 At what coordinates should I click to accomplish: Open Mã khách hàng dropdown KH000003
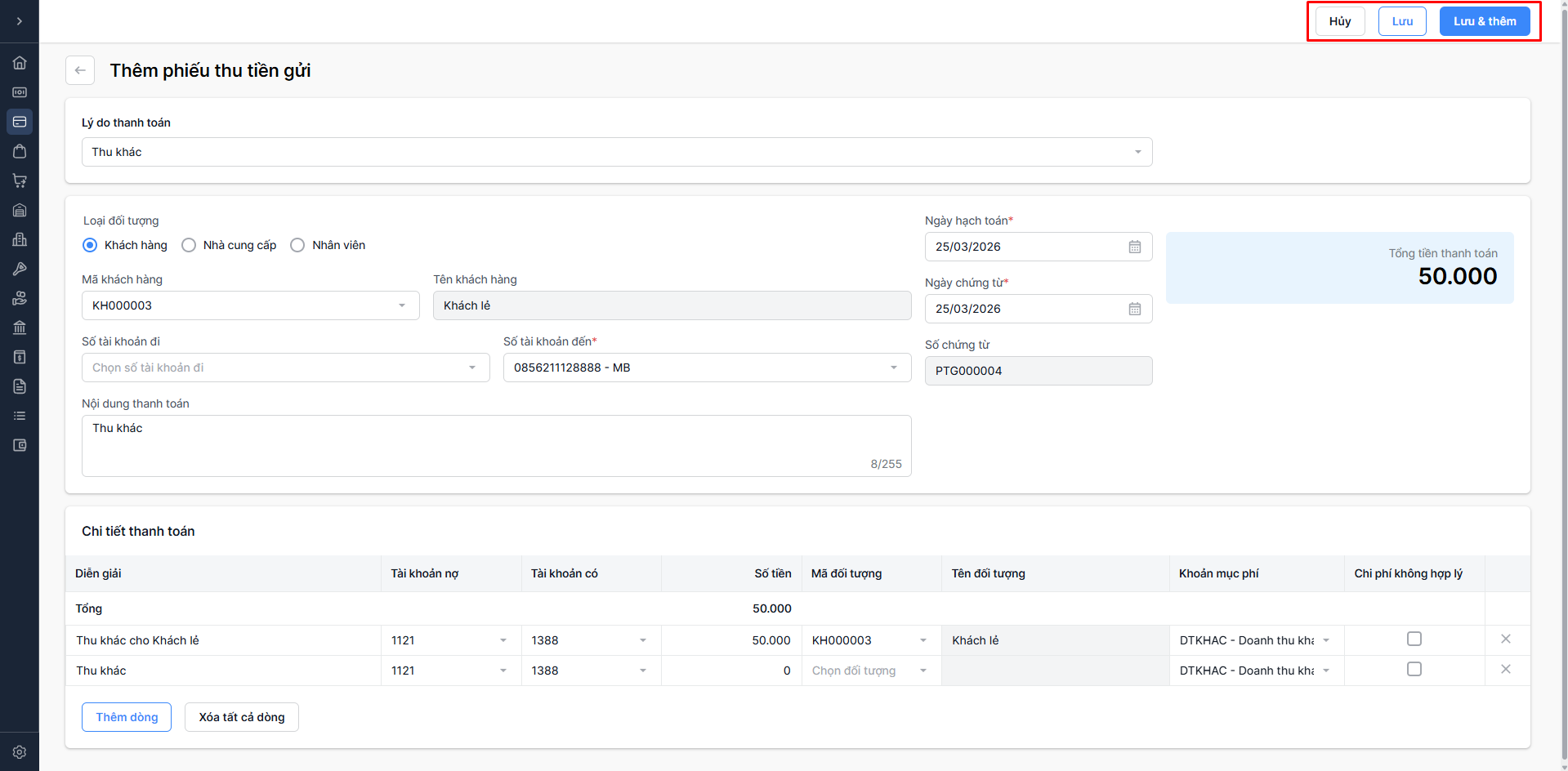tap(250, 305)
